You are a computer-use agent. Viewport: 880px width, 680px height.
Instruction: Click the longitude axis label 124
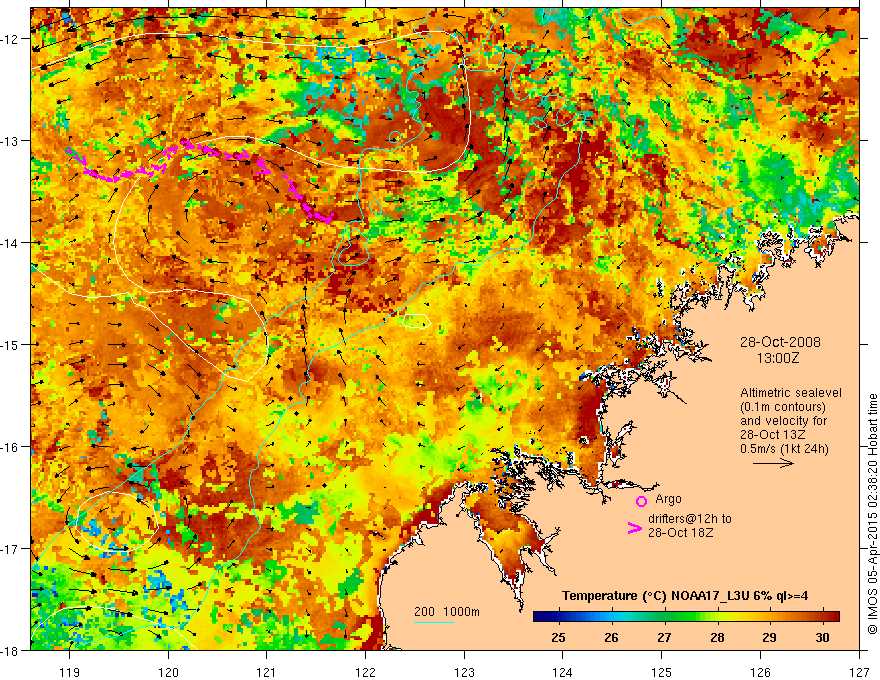point(563,672)
